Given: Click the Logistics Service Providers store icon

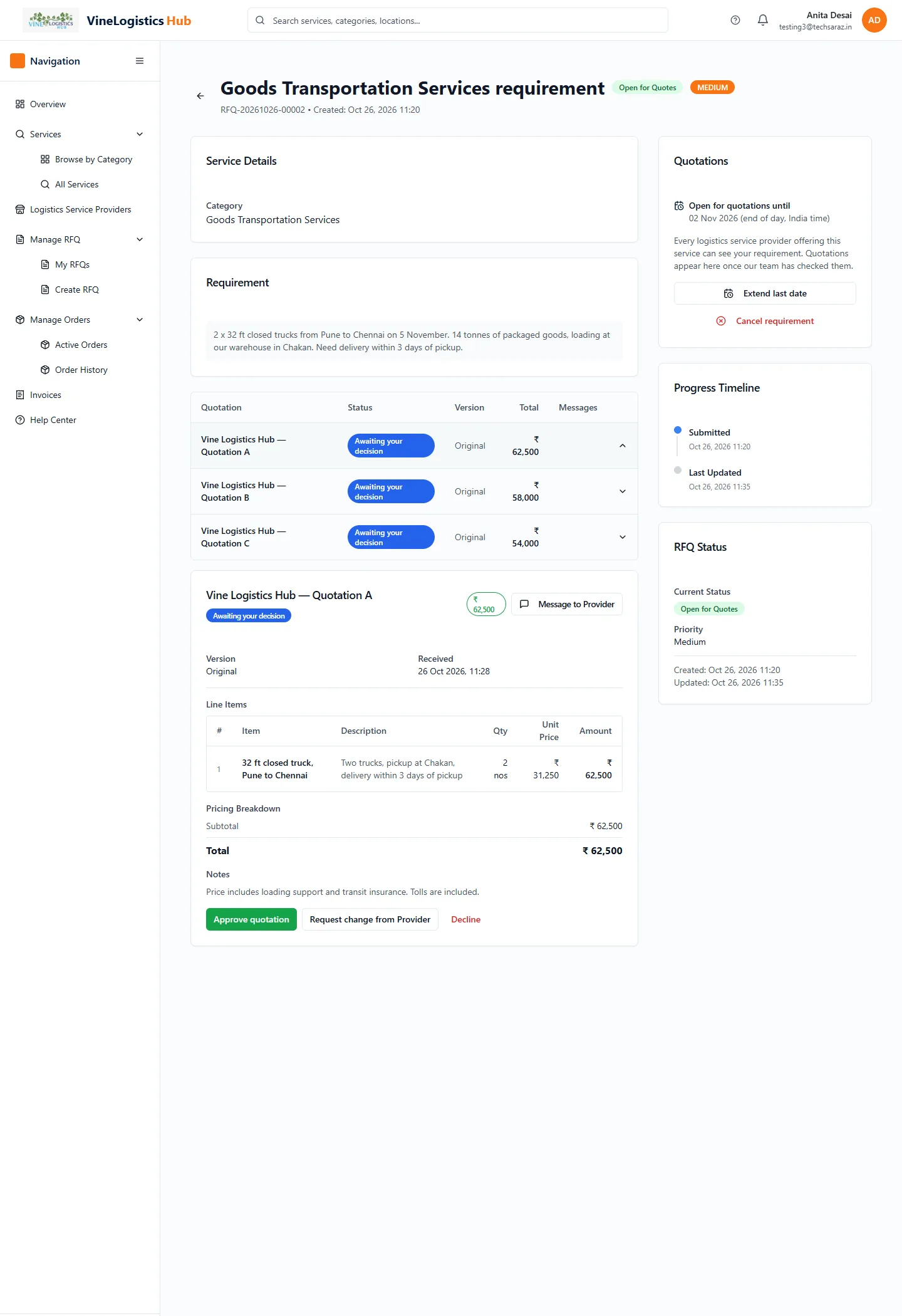Looking at the screenshot, I should 20,209.
